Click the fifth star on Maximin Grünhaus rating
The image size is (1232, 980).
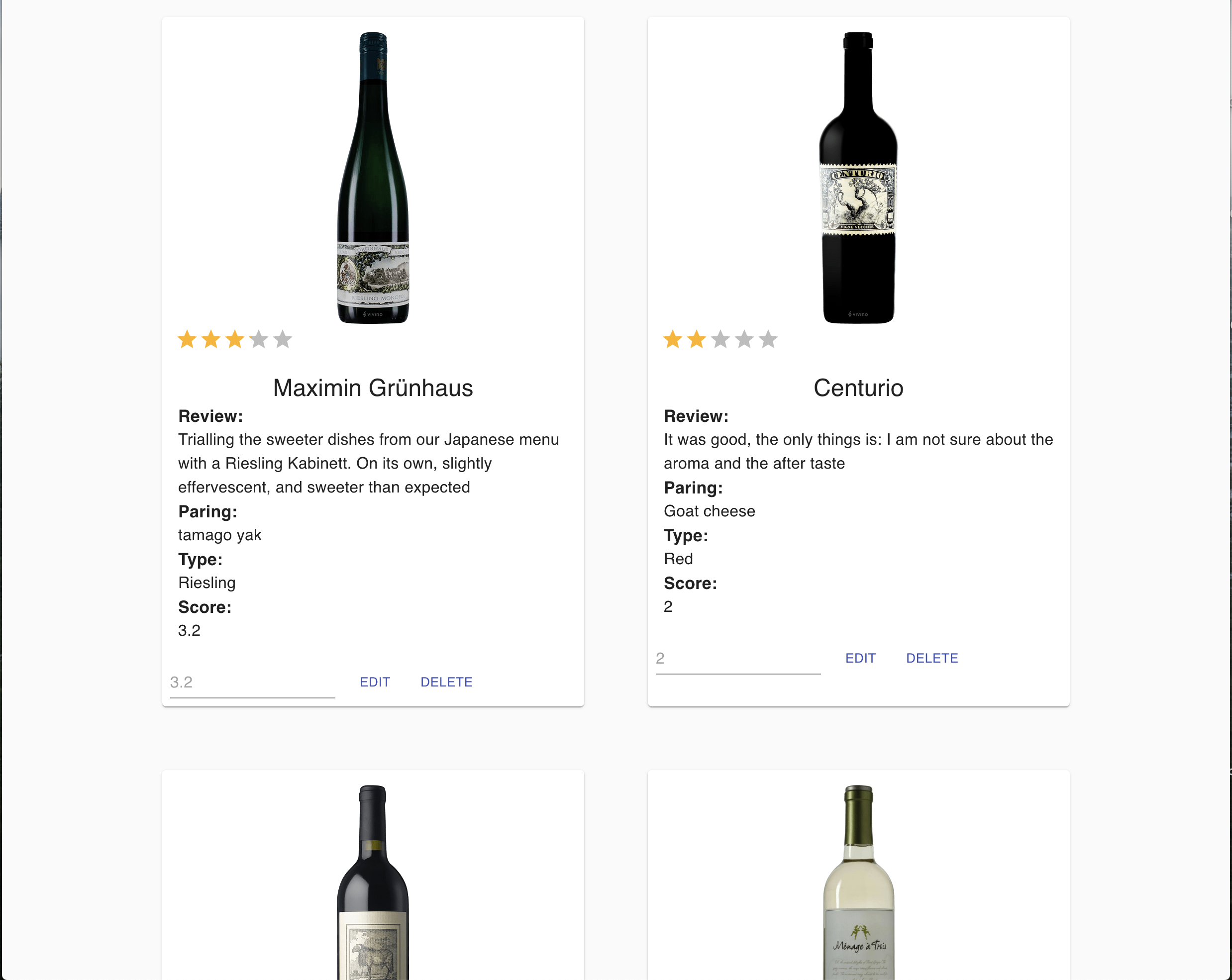click(282, 339)
